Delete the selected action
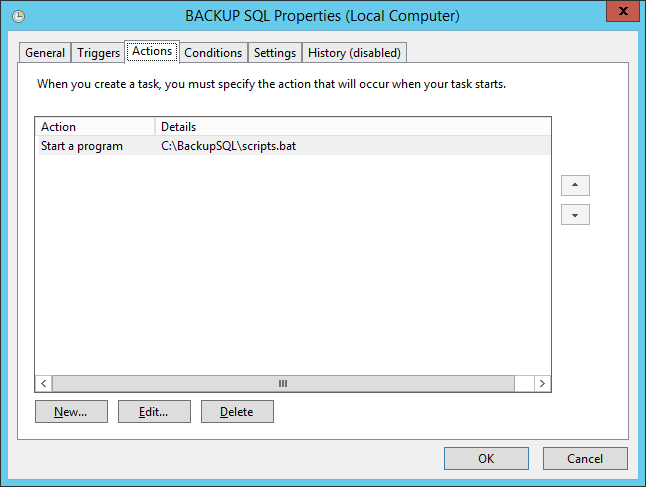Screen dimensions: 646x487 click(237, 411)
